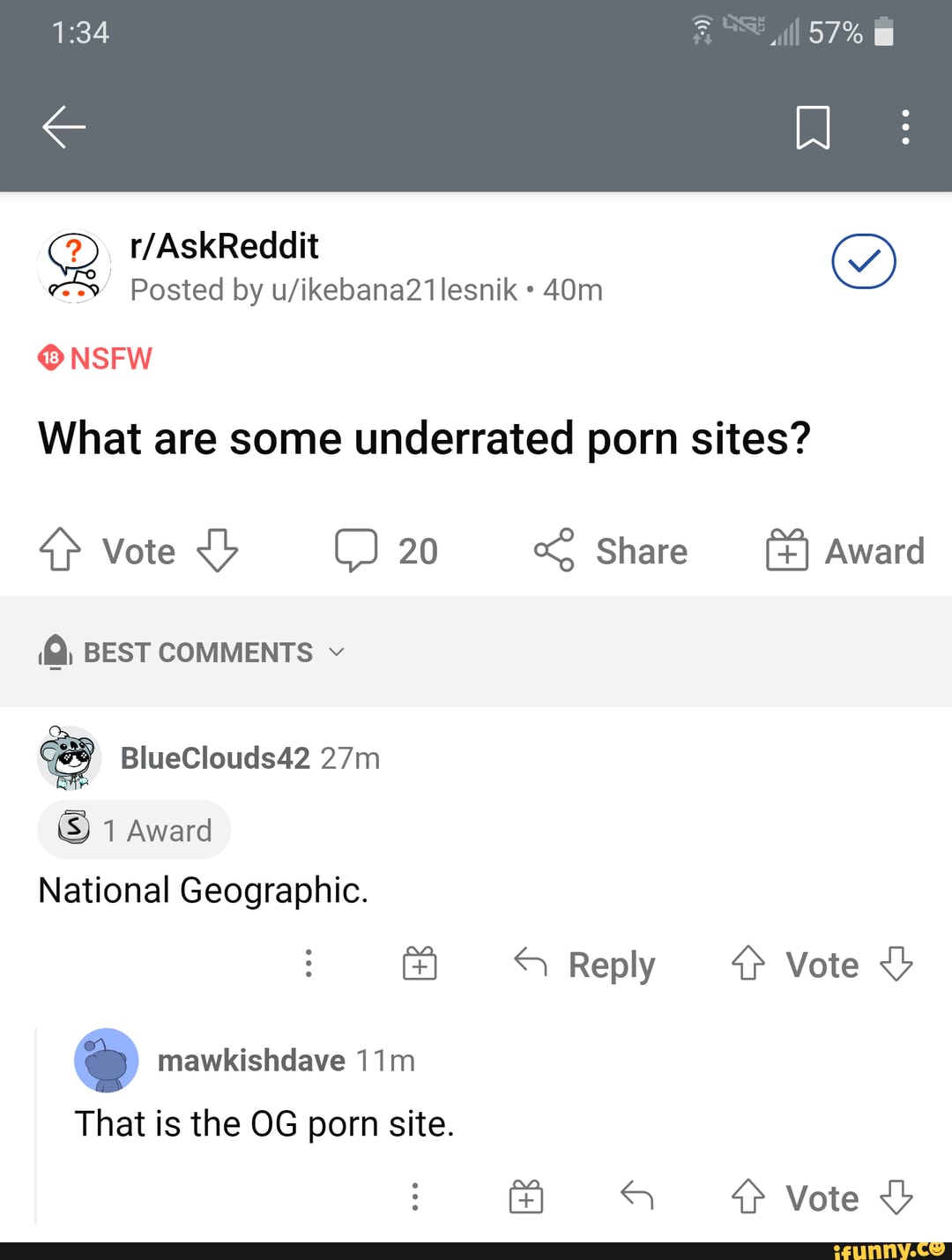Bookmark this post with the save icon
The height and width of the screenshot is (1260, 952).
[812, 128]
